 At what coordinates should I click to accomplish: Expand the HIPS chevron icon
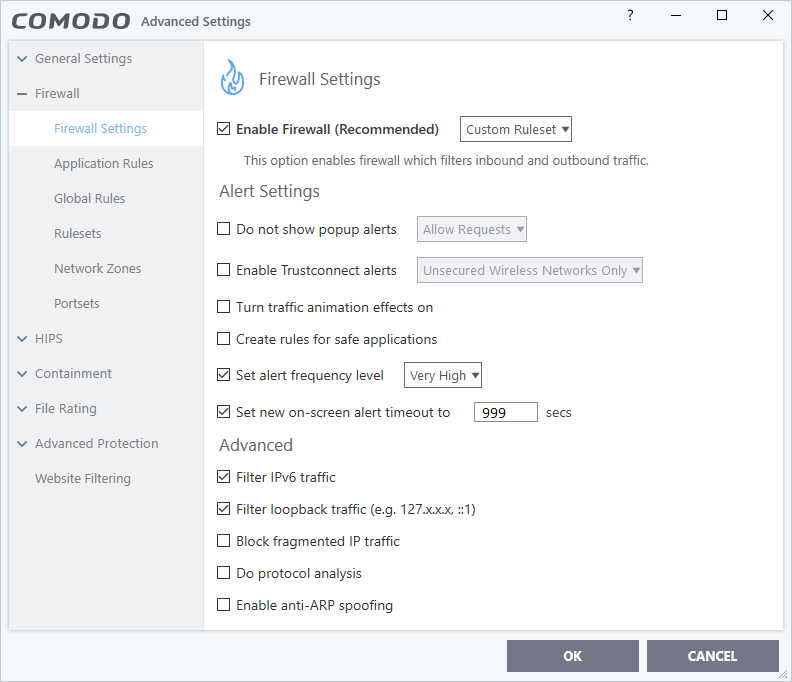pos(22,338)
